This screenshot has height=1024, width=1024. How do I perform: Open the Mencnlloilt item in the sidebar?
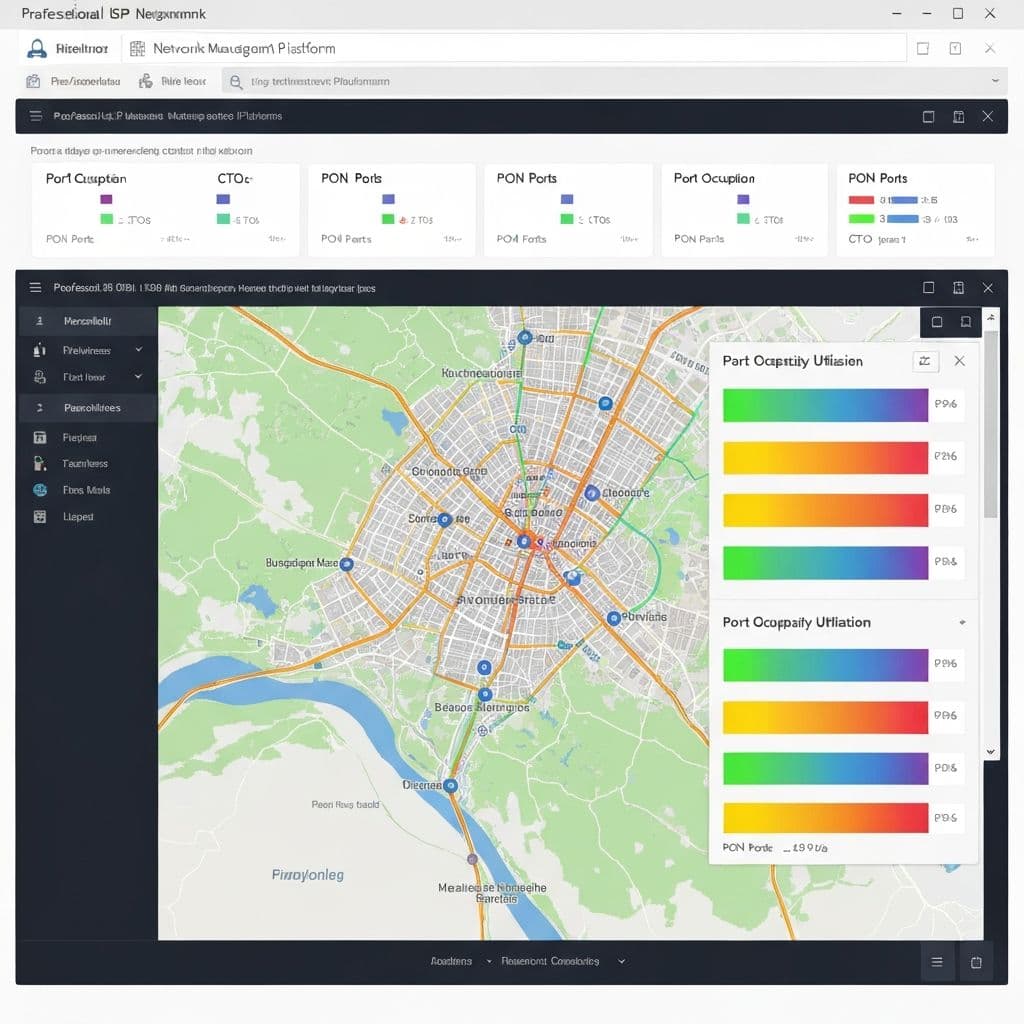tap(87, 321)
